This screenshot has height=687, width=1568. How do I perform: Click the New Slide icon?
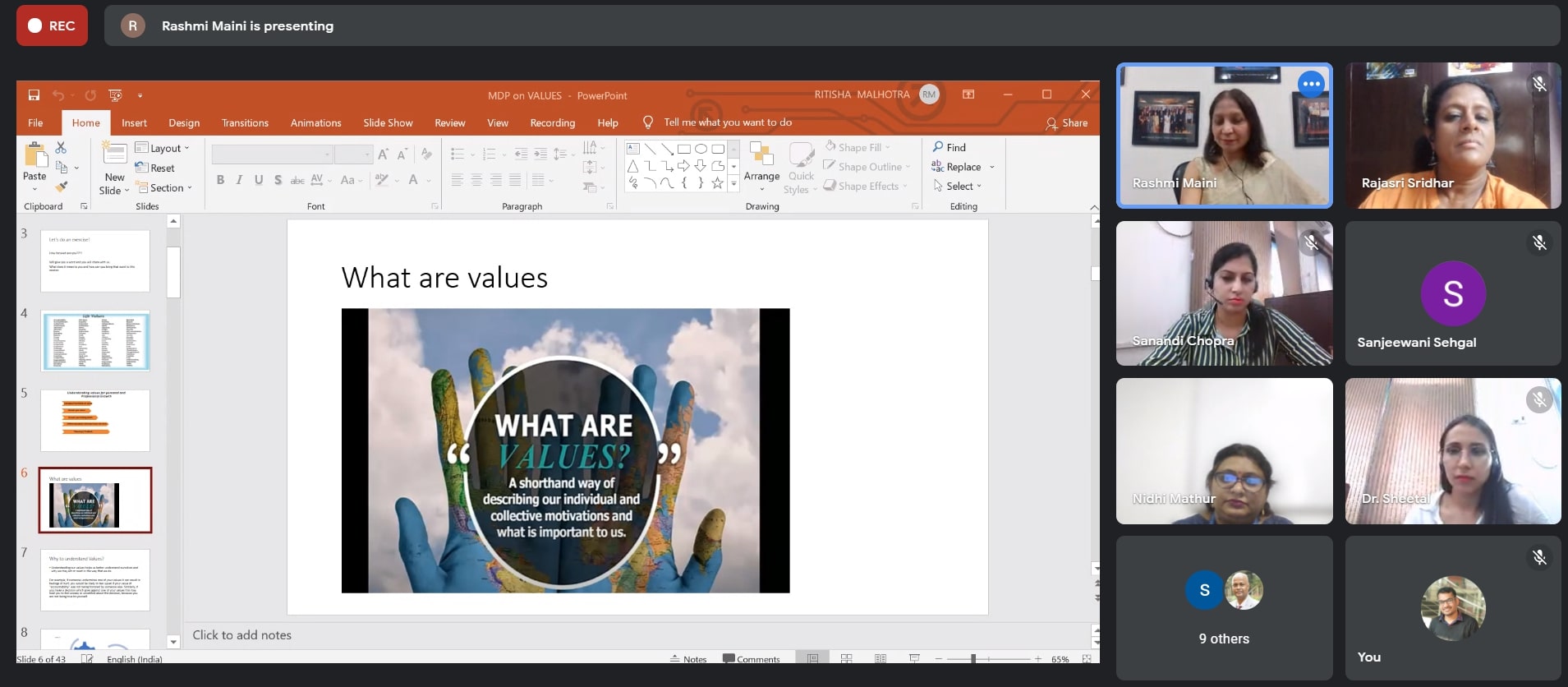[114, 154]
